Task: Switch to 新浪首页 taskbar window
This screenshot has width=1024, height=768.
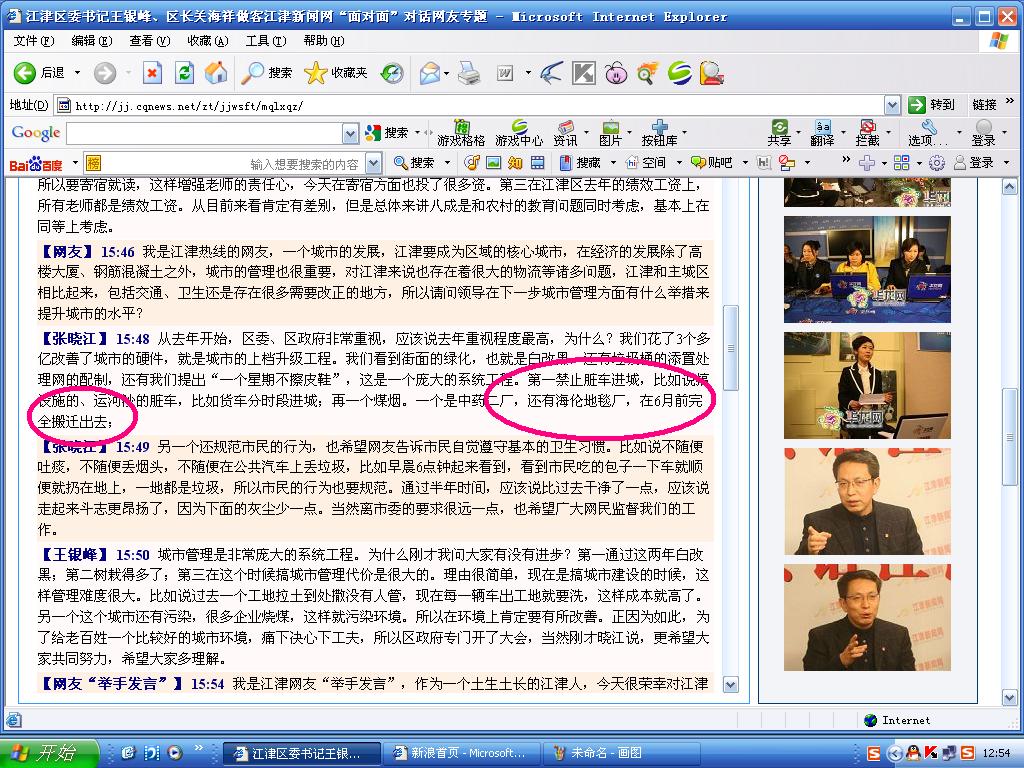Action: click(460, 753)
